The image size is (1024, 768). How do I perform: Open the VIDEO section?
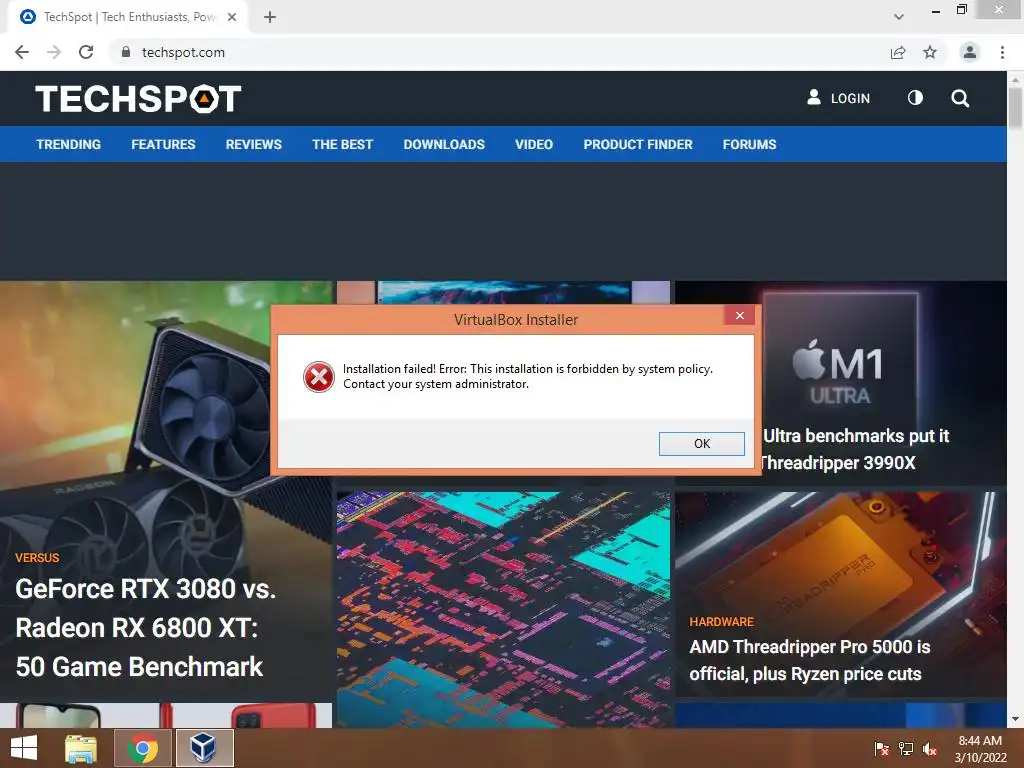point(534,144)
